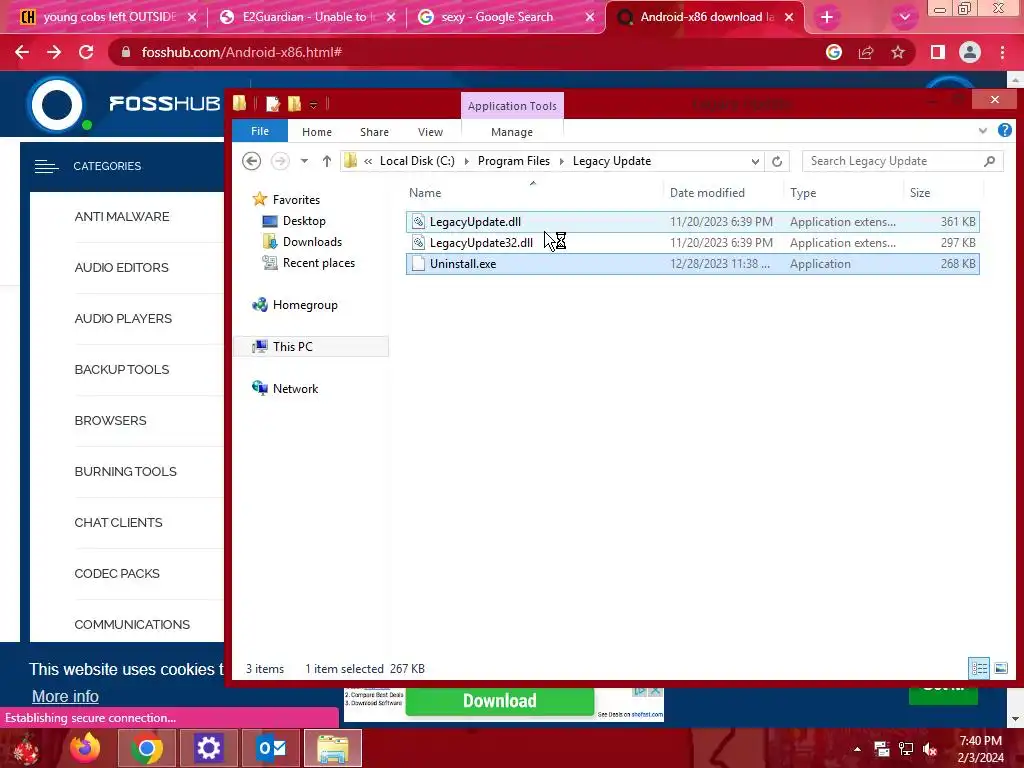The image size is (1024, 768).
Task: Open the recent locations dropdown arrow
Action: [x=304, y=161]
